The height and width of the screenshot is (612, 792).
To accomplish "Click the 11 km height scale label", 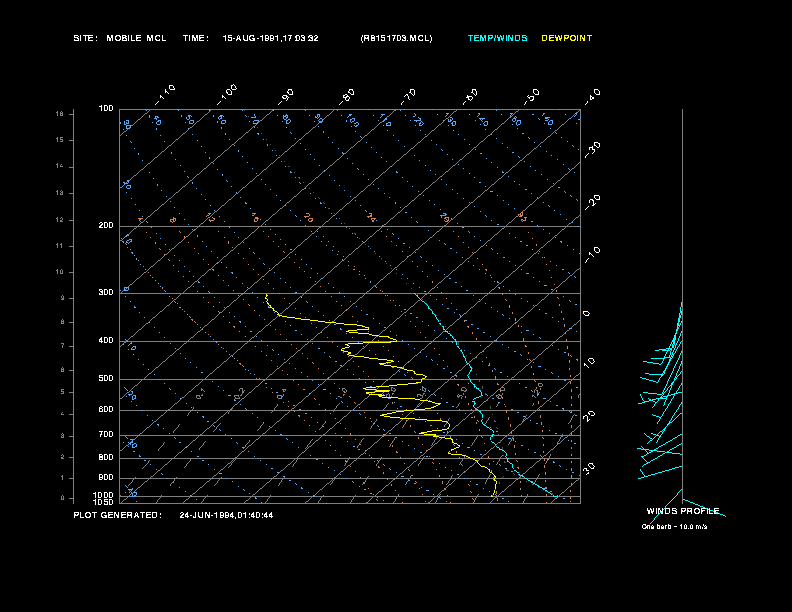I will coord(60,246).
